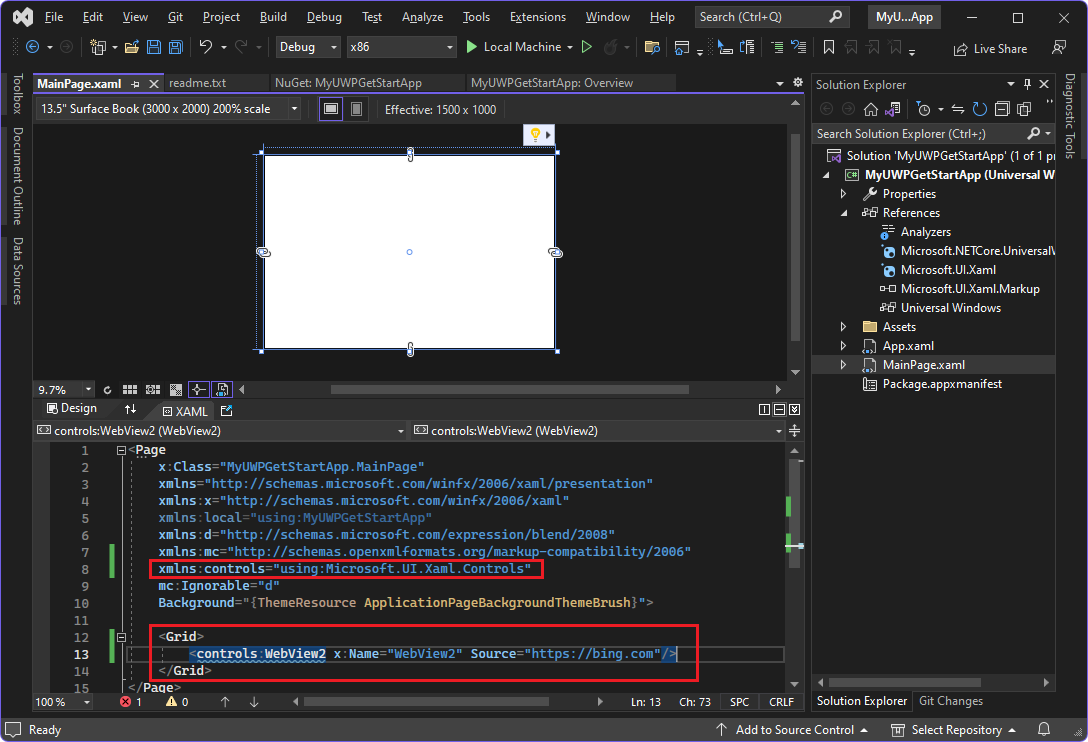Collapse all items in Solution Explorer
Viewport: 1088px width, 742px height.
(x=1002, y=109)
